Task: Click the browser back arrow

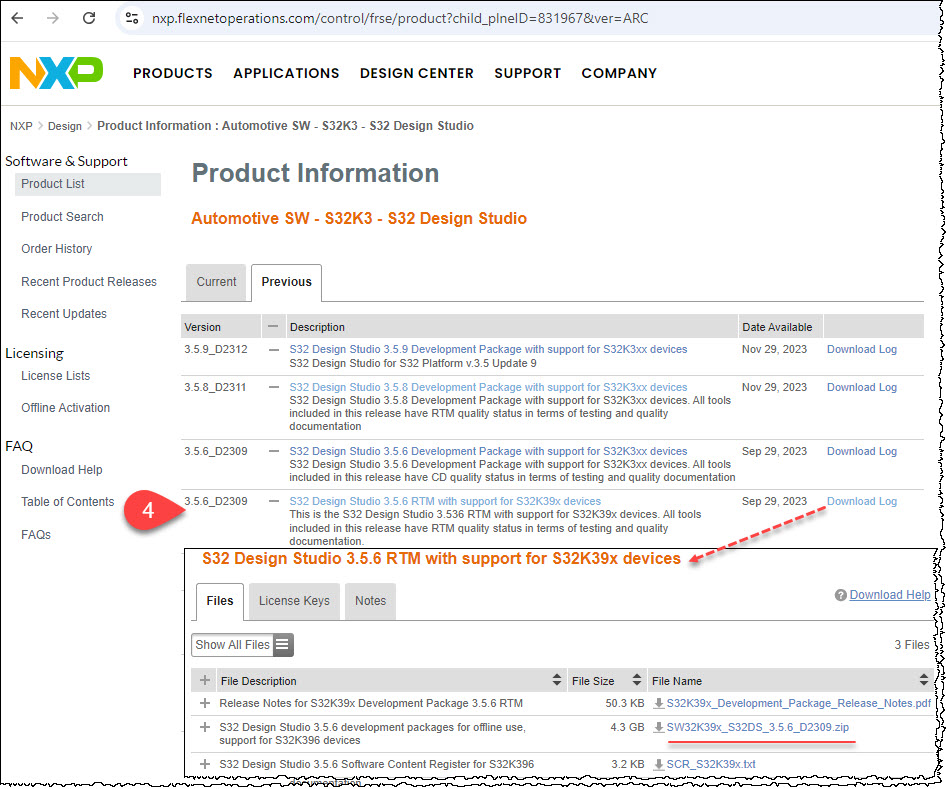Action: (20, 17)
